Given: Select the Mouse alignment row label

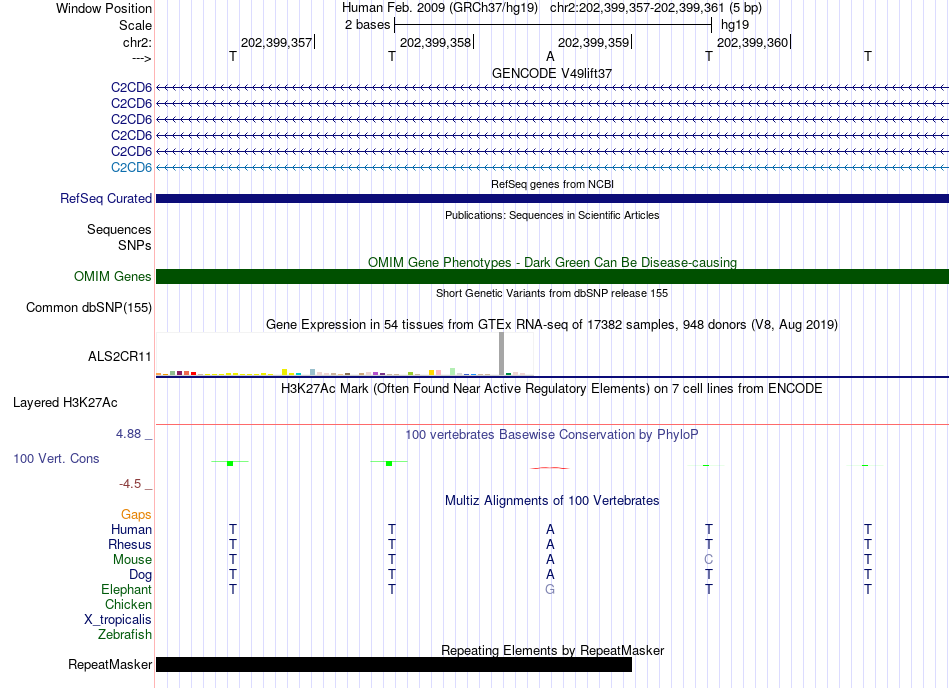Looking at the screenshot, I should click(132, 560).
